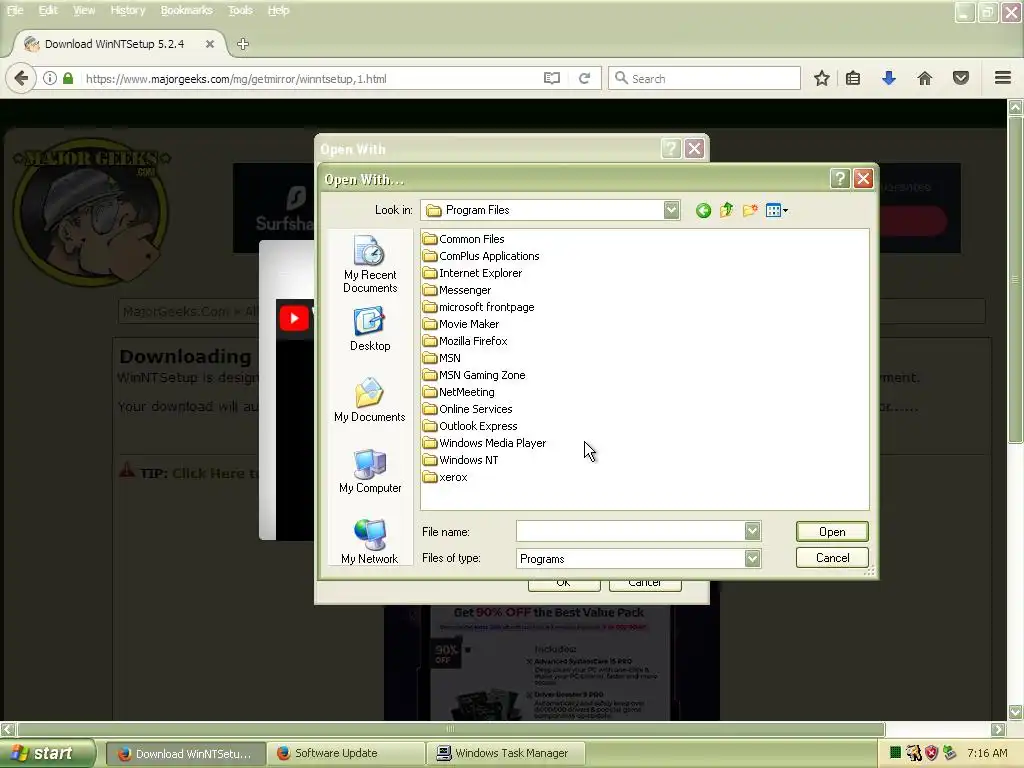Screen dimensions: 1024x768
Task: Click the horizontal scrollbar right arrow
Action: [x=999, y=729]
